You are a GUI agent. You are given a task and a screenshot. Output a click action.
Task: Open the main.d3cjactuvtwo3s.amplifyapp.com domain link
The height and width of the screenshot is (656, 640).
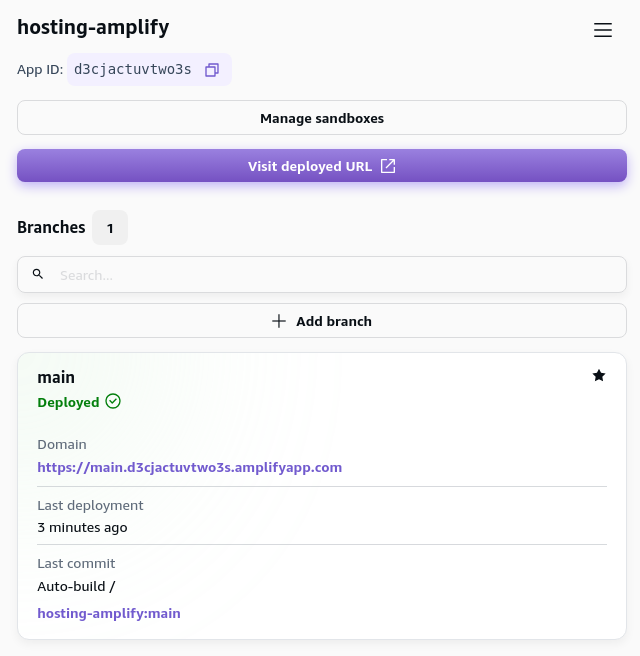189,467
